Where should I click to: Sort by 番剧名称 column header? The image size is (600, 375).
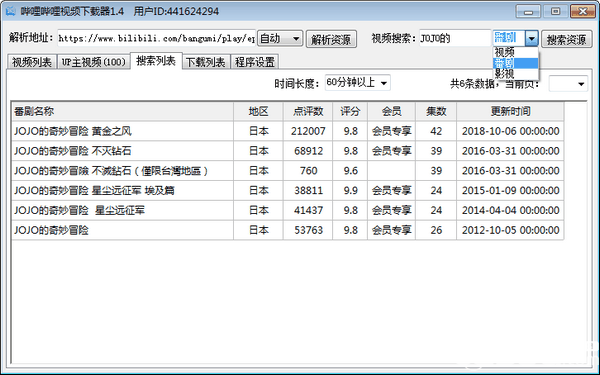tap(122, 111)
